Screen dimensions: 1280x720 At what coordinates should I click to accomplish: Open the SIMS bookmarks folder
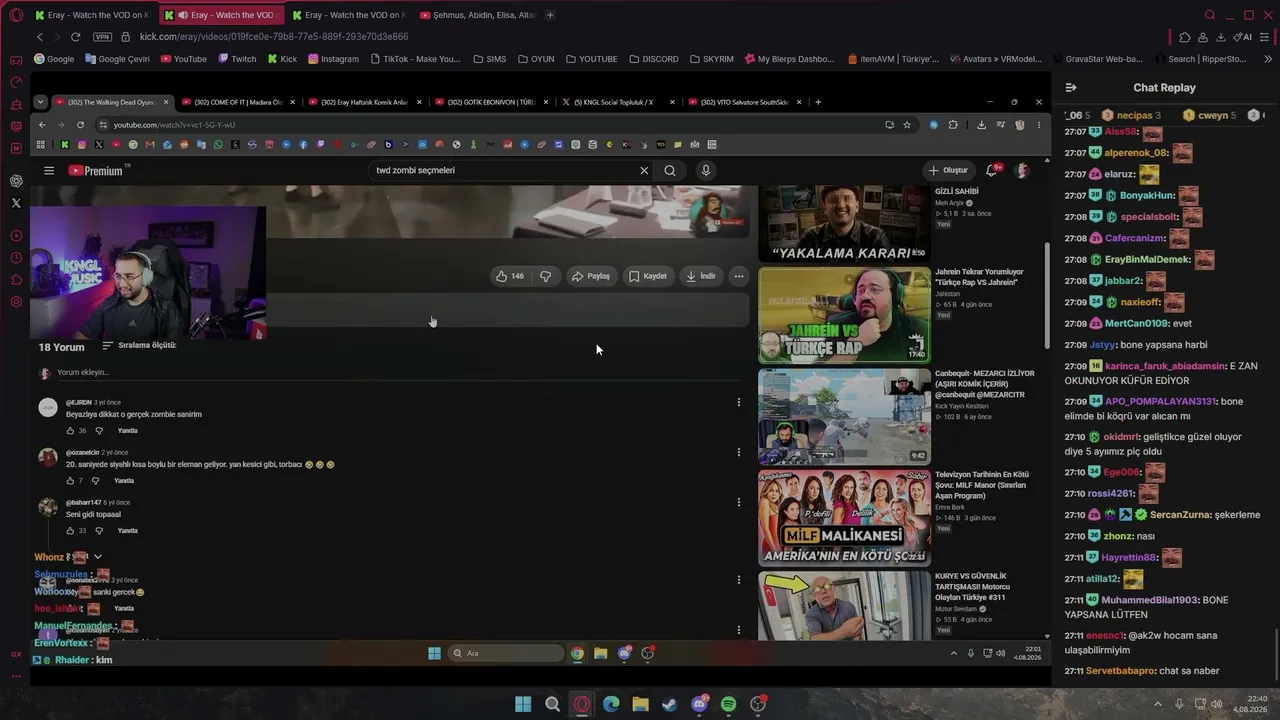(490, 59)
